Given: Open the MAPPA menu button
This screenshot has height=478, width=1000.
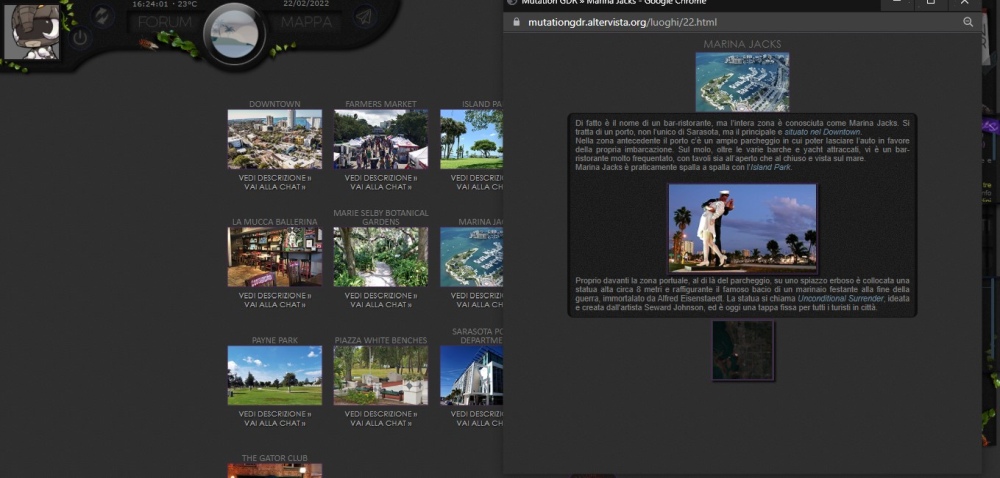Looking at the screenshot, I should (307, 22).
